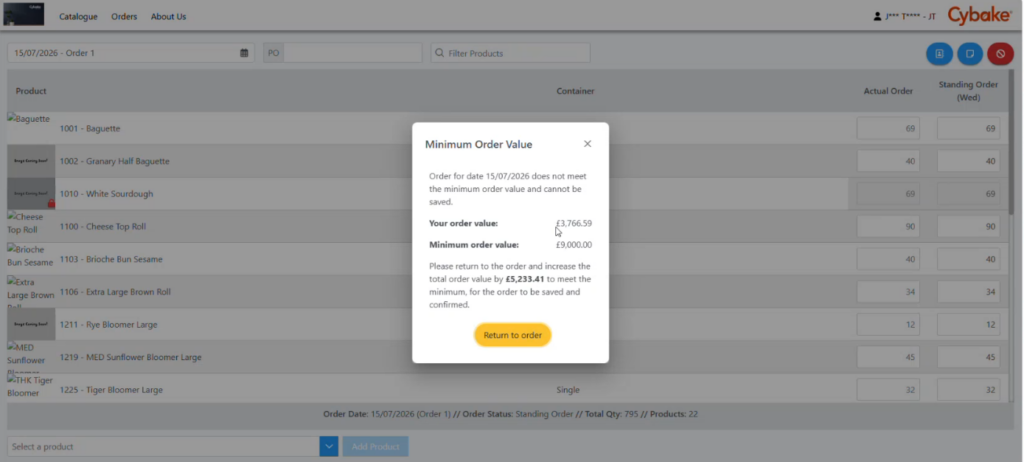
Task: Select the 1106 - Extra Large Brown Roll row
Action: point(507,291)
